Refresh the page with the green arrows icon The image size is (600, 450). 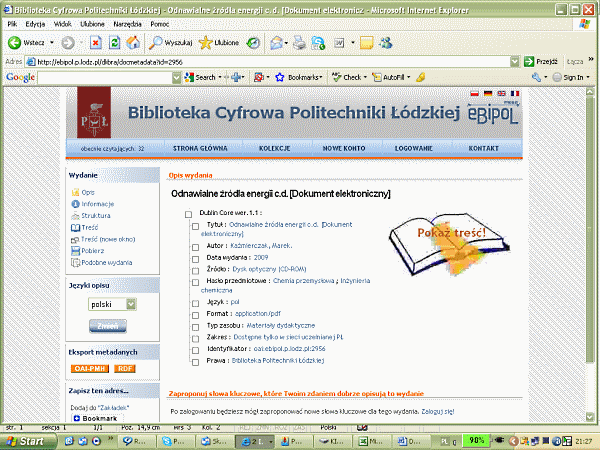(x=114, y=42)
